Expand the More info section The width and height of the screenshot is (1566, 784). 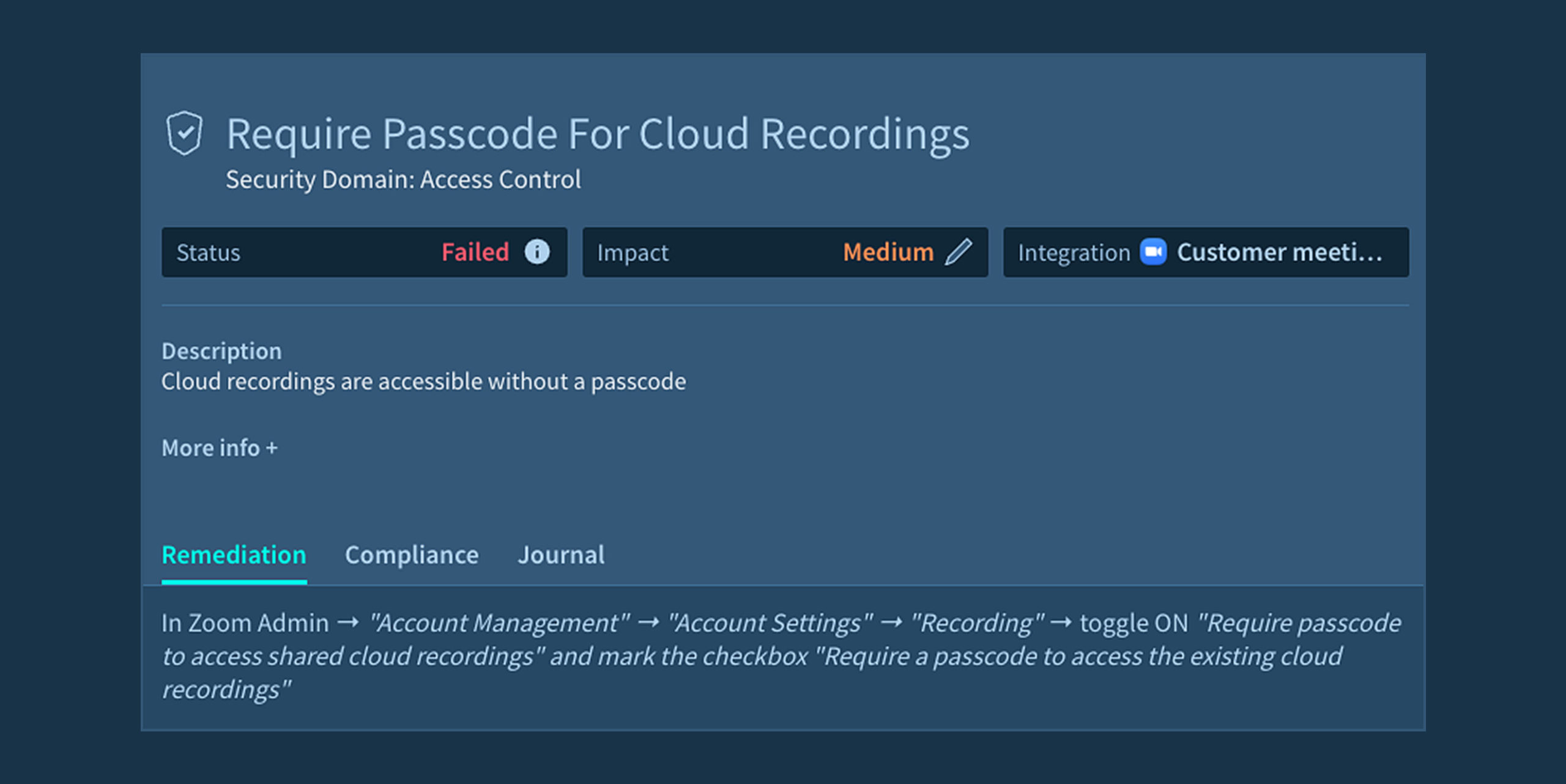[220, 448]
